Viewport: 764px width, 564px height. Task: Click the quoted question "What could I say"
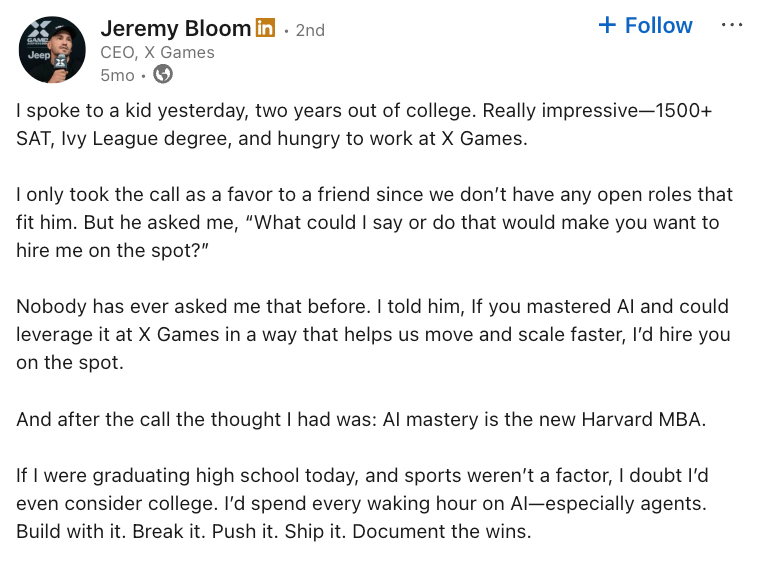click(x=480, y=222)
